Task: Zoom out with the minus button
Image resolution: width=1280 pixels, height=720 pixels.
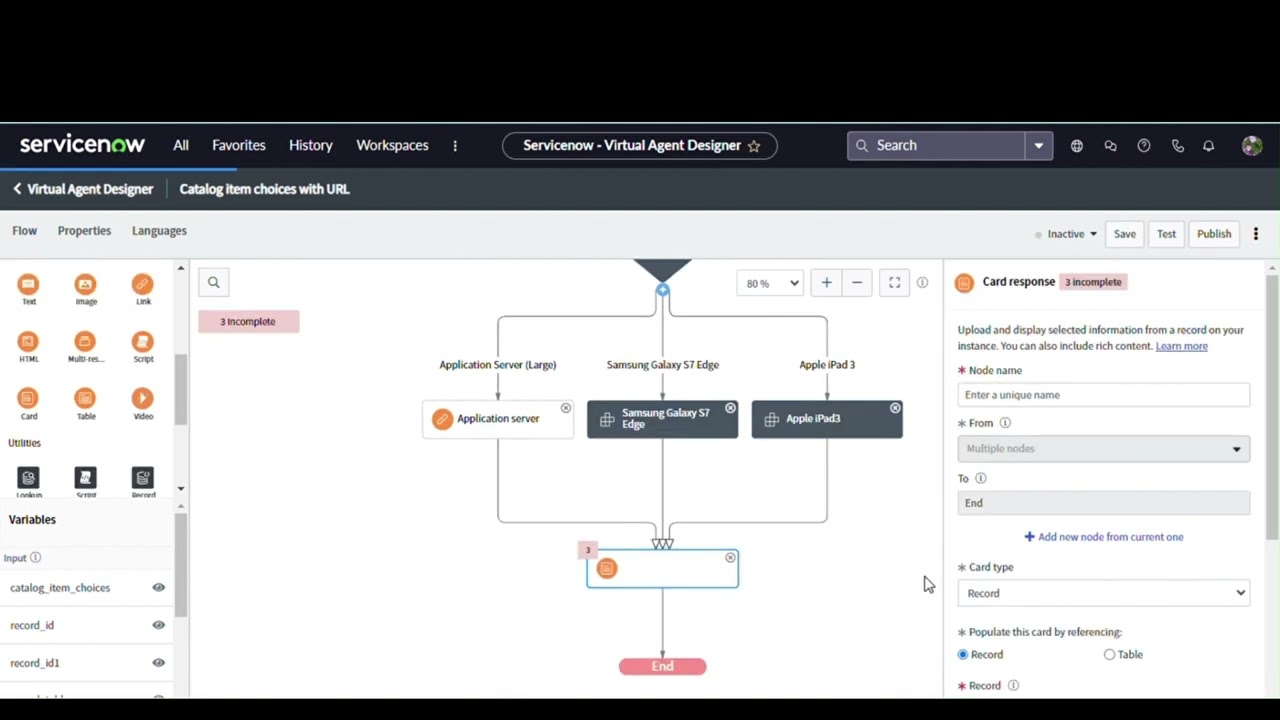Action: (x=857, y=283)
